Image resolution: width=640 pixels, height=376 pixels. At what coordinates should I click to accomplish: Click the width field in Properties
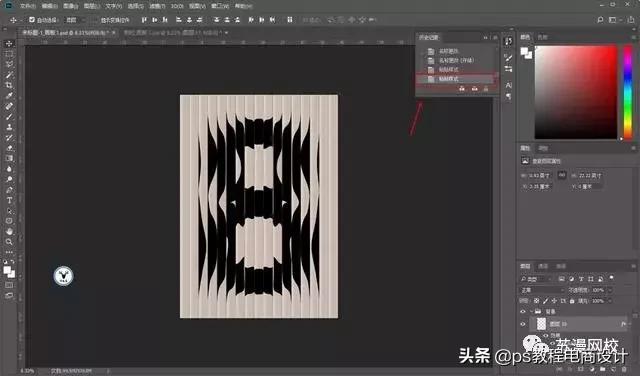click(x=540, y=176)
